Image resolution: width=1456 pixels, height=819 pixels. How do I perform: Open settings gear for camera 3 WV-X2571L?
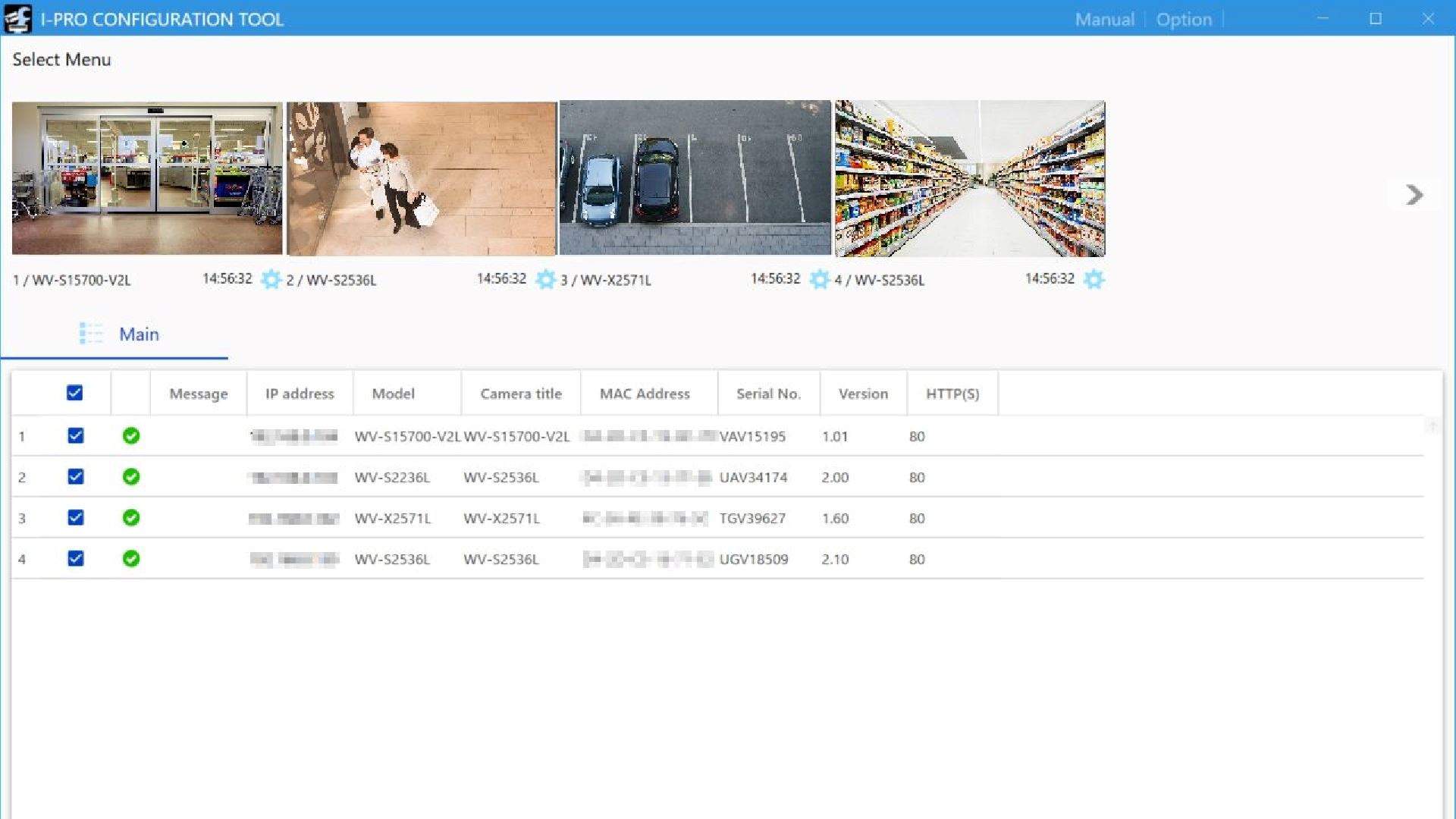(x=819, y=279)
